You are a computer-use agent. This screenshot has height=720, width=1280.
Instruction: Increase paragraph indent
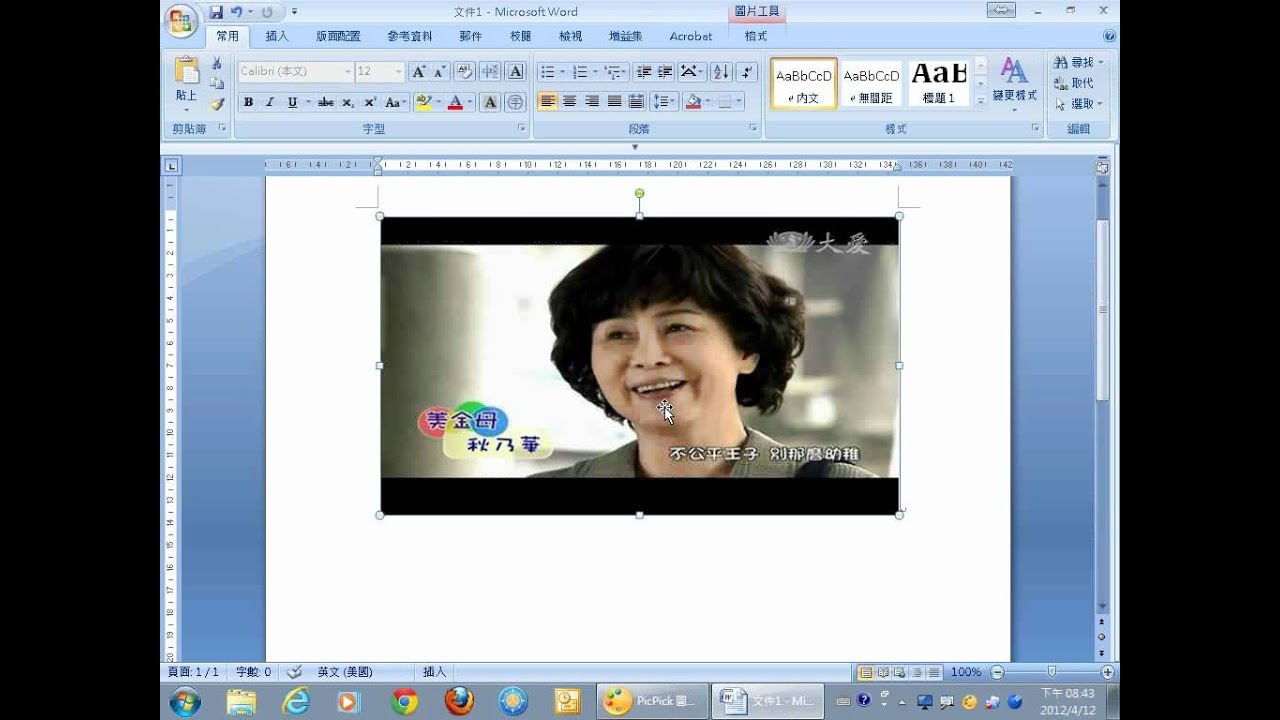click(665, 71)
